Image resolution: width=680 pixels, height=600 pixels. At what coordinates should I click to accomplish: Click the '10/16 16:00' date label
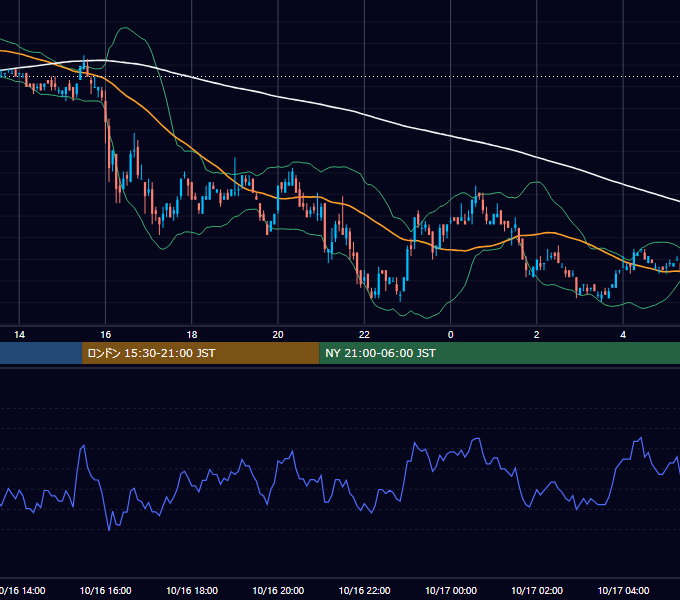pos(105,590)
